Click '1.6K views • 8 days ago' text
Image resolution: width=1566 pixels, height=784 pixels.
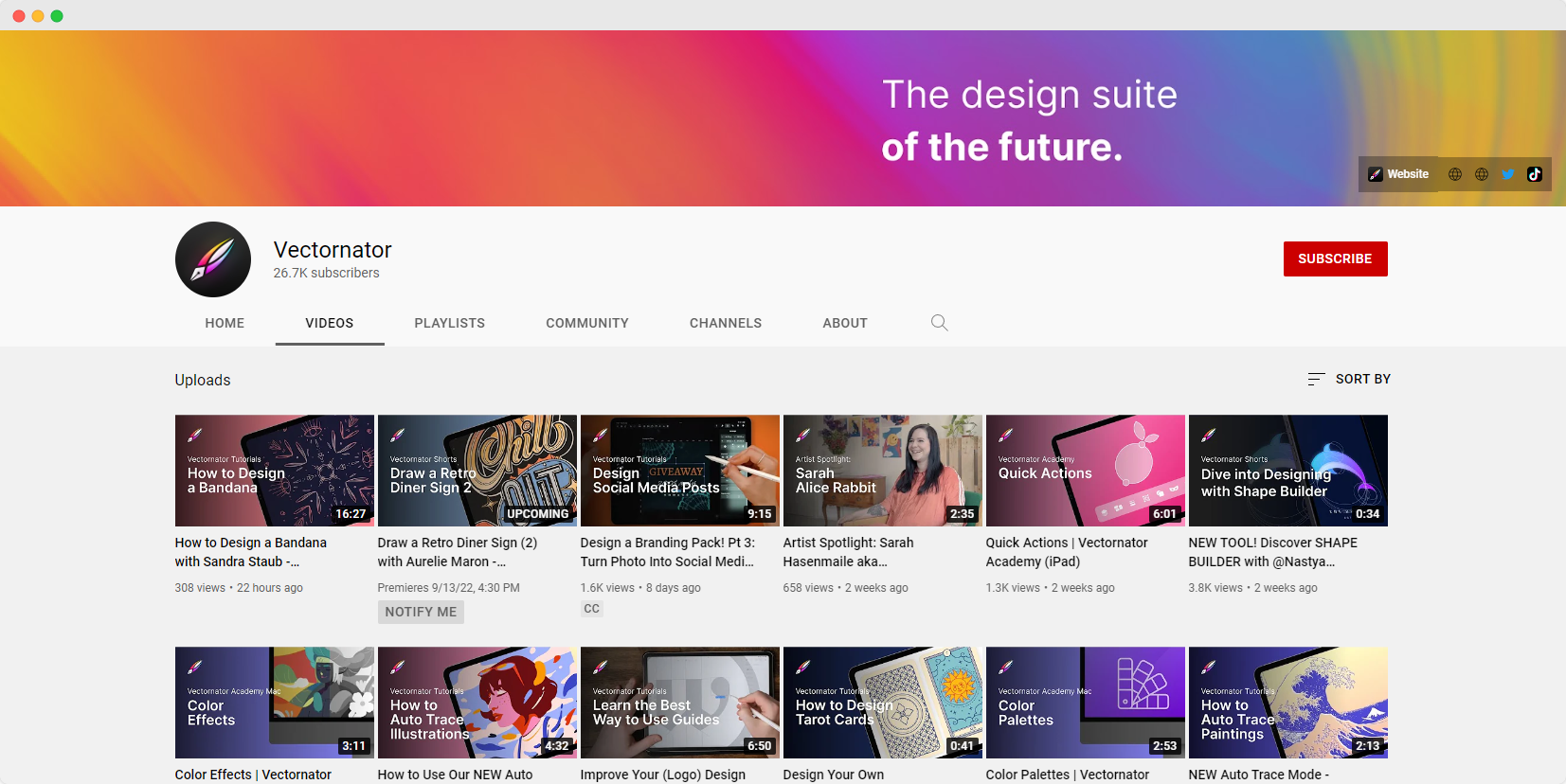(x=640, y=588)
